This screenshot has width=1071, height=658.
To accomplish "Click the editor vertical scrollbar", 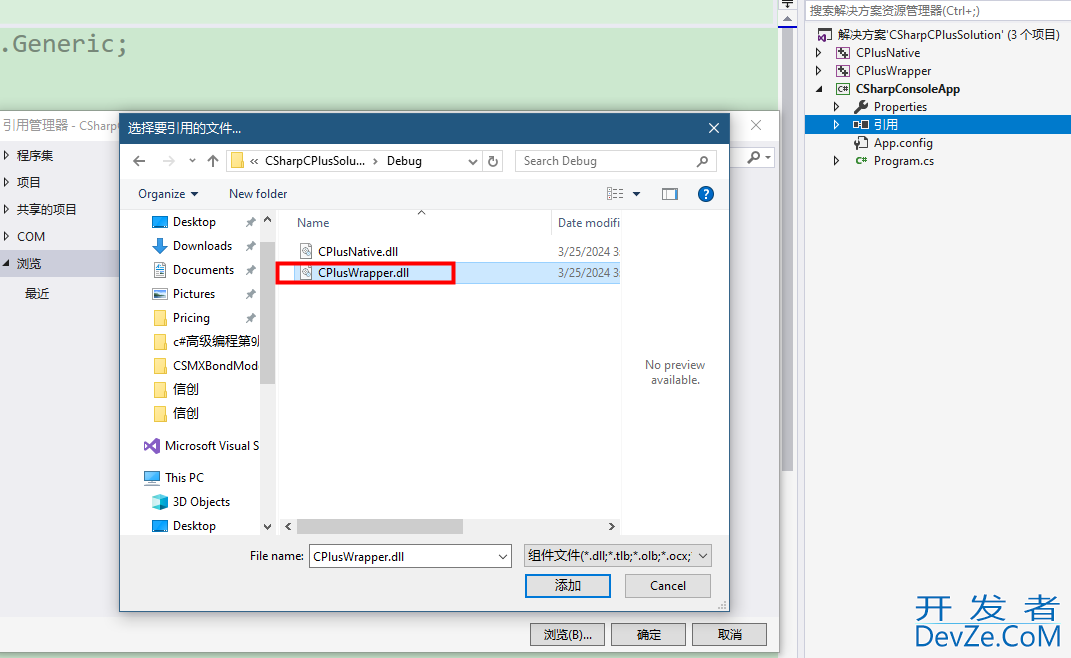I will (x=787, y=249).
